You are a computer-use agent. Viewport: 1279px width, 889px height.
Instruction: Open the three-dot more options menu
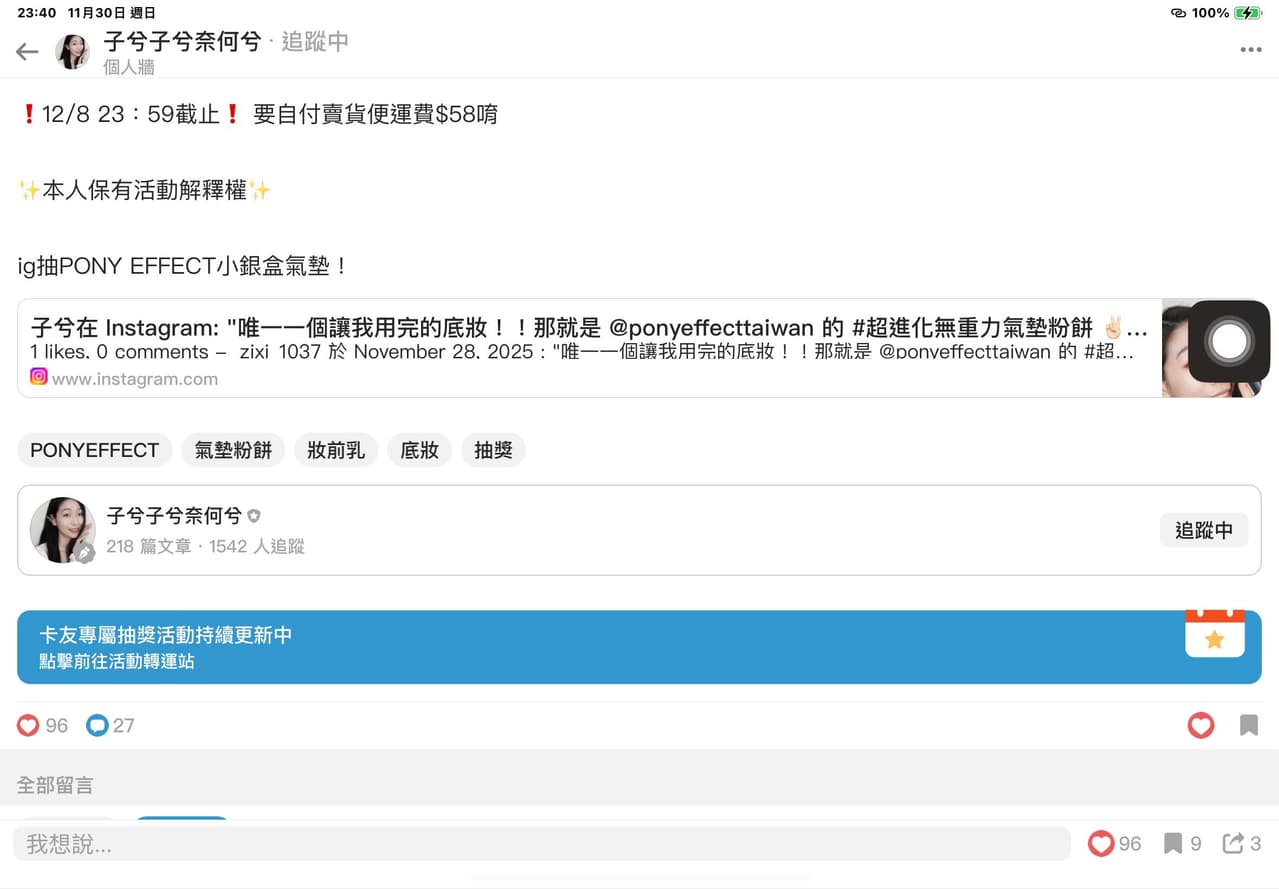pos(1250,50)
